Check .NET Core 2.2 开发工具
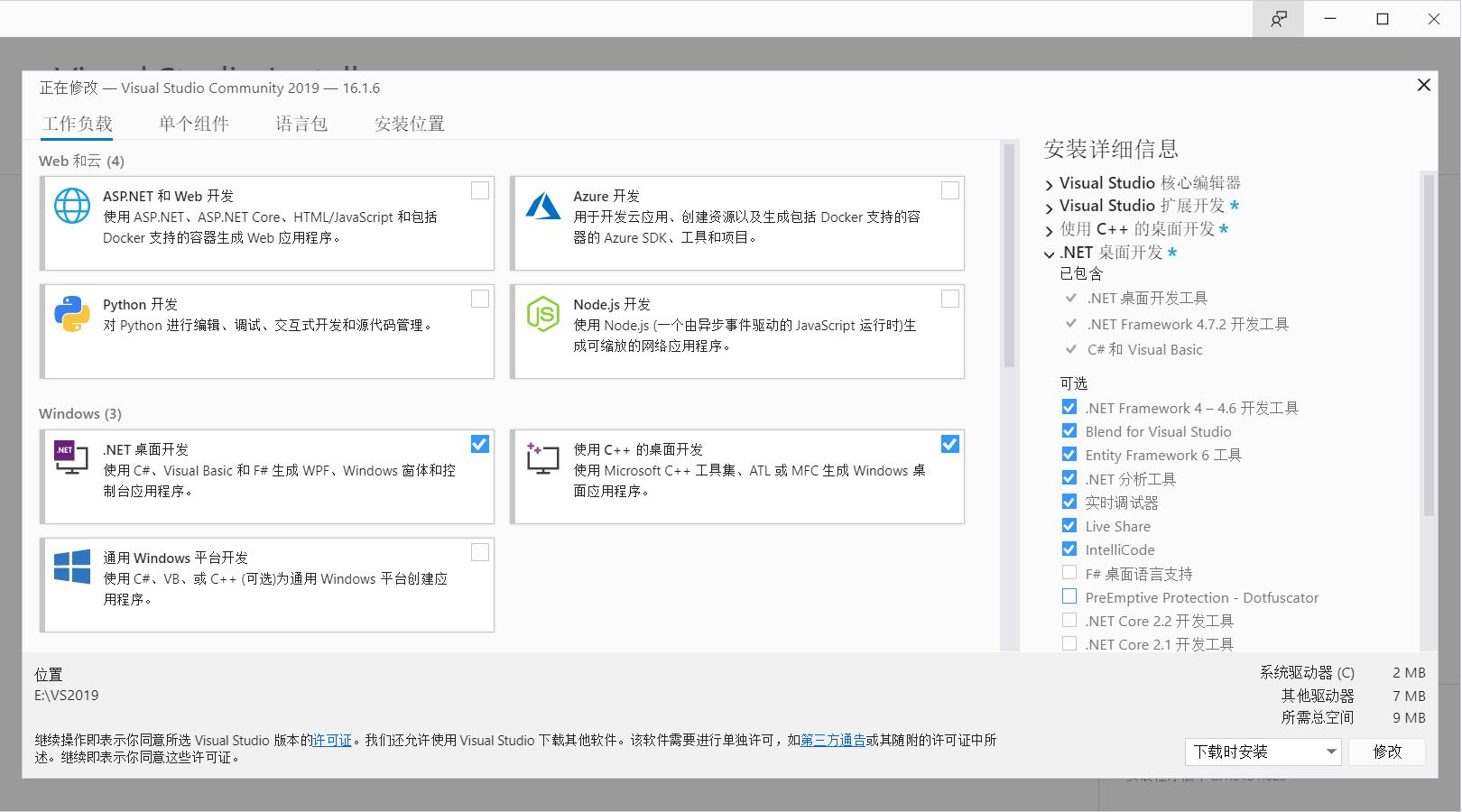This screenshot has width=1462, height=812. (x=1069, y=620)
